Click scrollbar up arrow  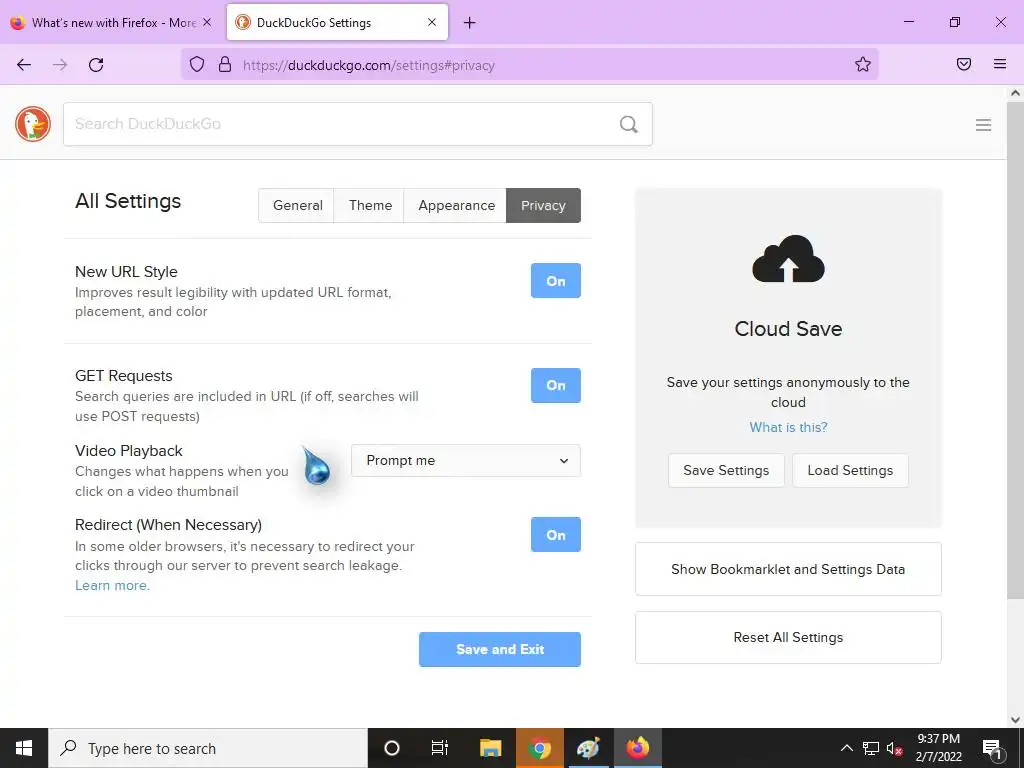click(1015, 93)
